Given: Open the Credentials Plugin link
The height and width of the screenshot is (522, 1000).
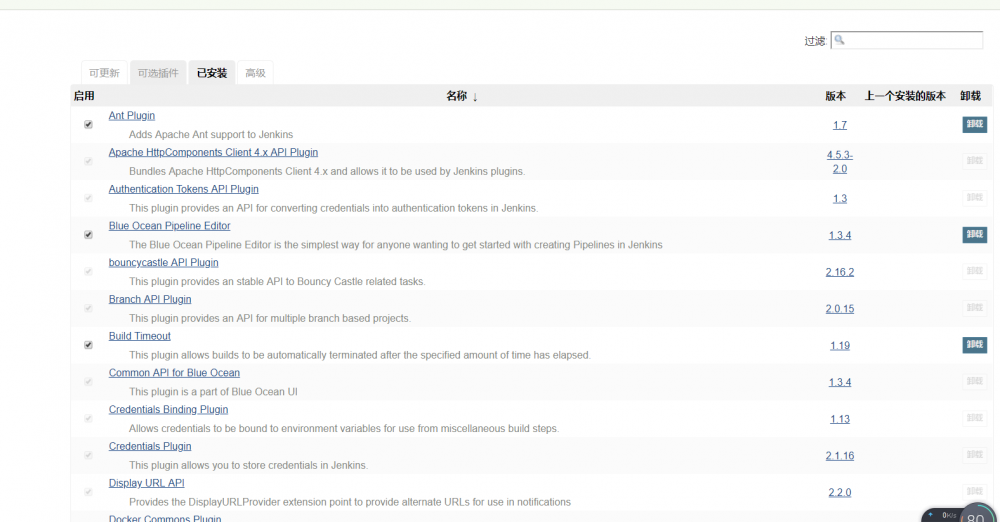Looking at the screenshot, I should click(150, 446).
